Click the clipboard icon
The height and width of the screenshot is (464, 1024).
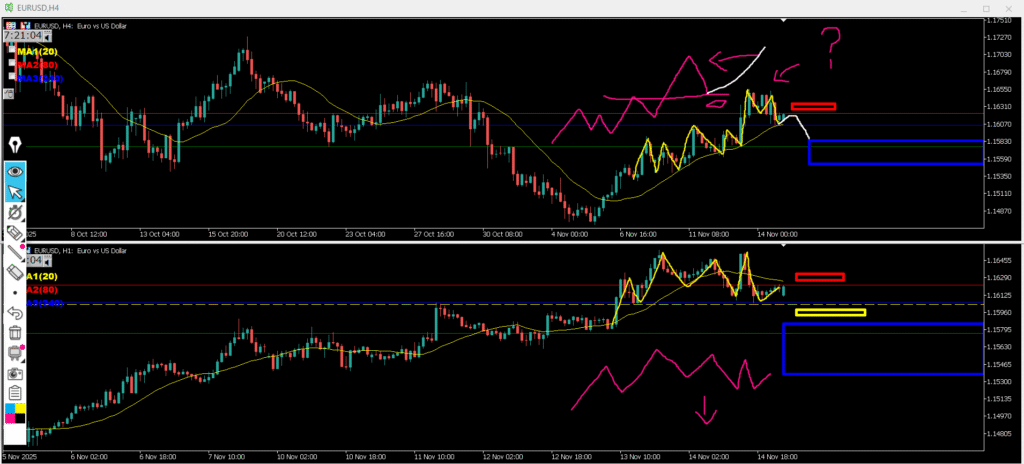15,393
